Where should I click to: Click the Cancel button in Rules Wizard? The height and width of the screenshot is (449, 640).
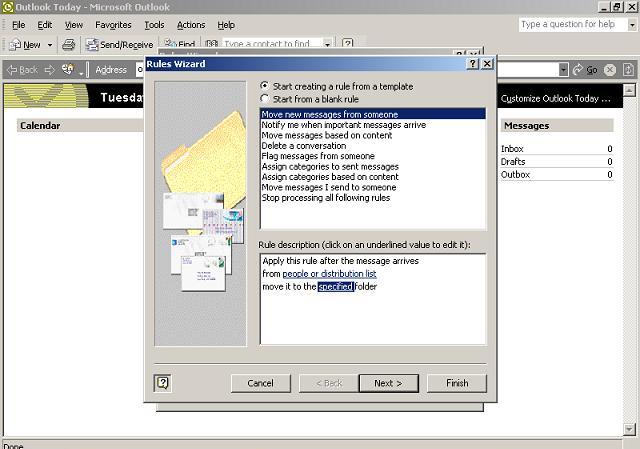click(260, 383)
